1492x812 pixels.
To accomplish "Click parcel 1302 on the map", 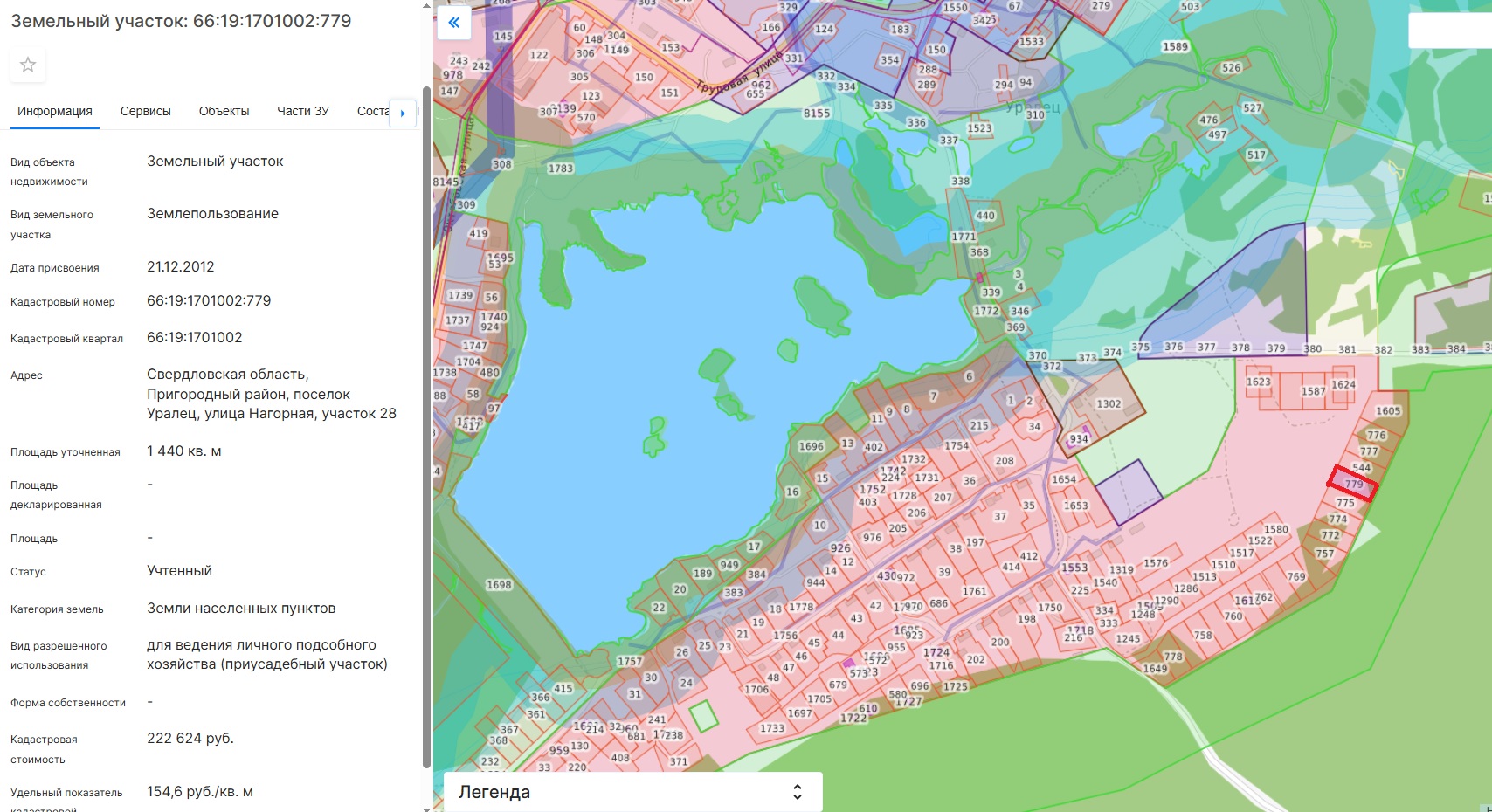I will click(1108, 404).
